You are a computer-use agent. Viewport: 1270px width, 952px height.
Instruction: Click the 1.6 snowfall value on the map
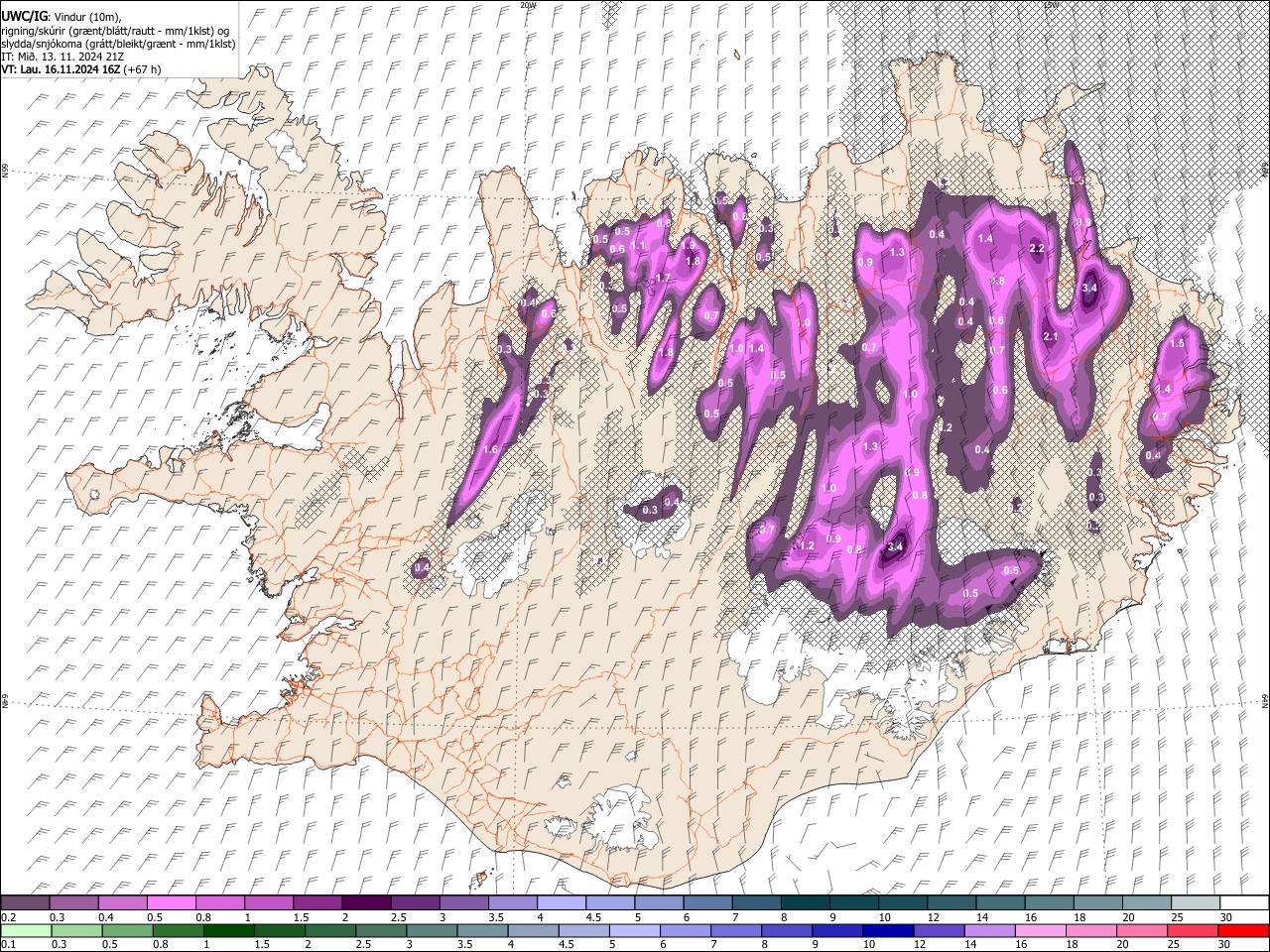489,450
